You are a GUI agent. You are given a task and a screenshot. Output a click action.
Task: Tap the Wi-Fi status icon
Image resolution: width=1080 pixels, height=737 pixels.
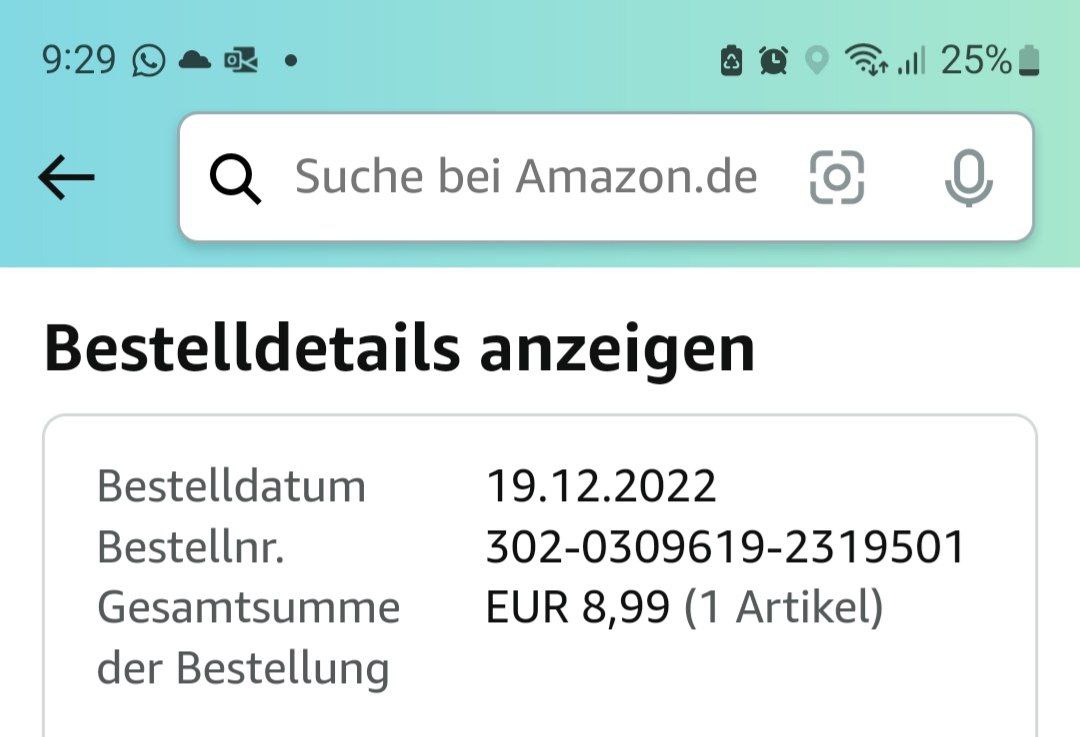866,61
